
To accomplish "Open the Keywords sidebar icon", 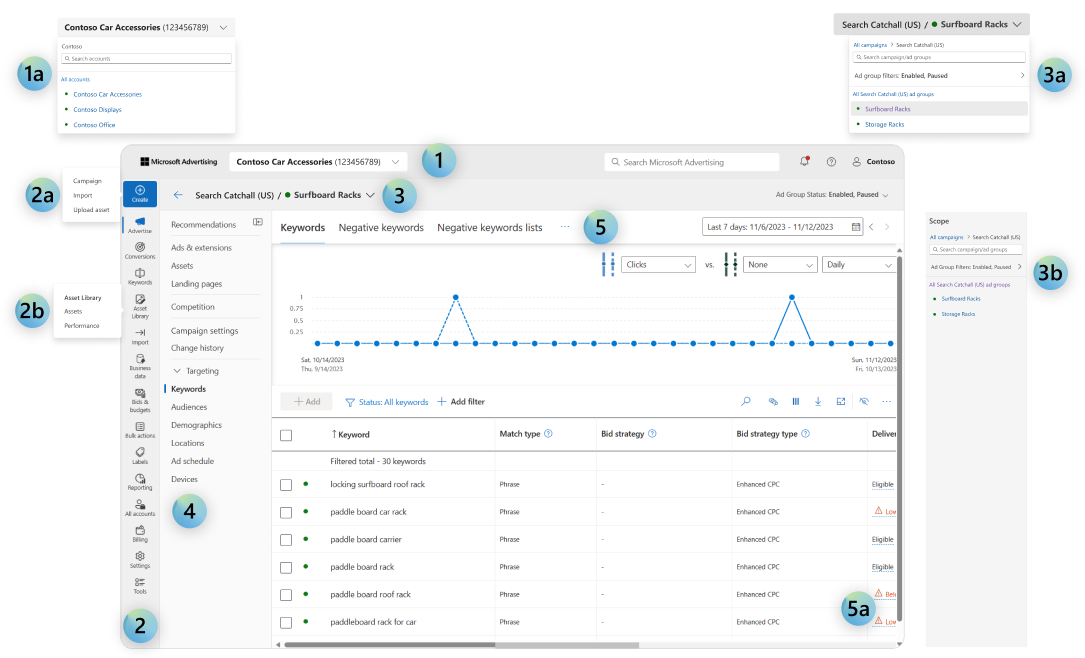I will point(140,277).
